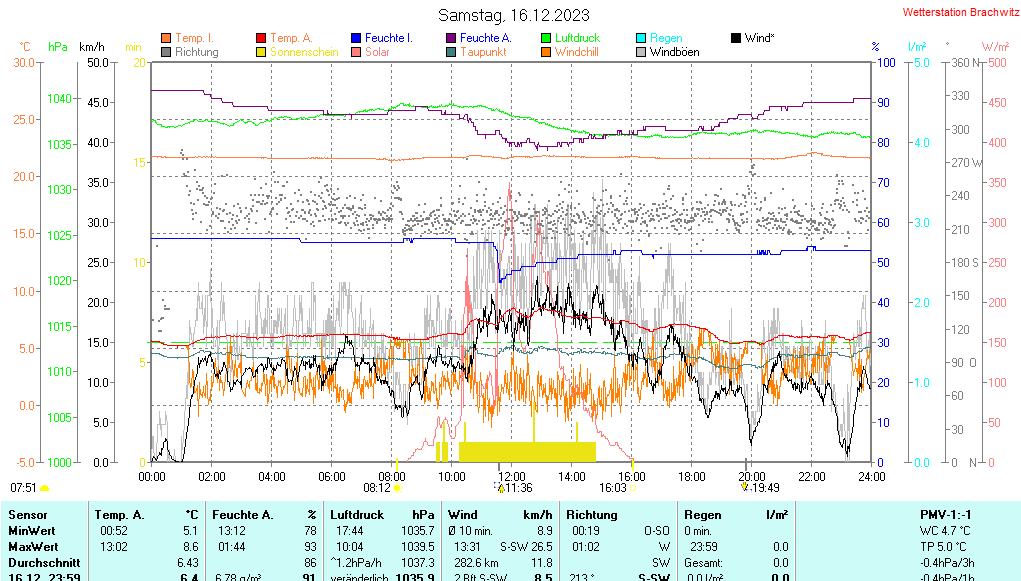
Task: Click the green Luftdruck legend box
Action: click(546, 38)
